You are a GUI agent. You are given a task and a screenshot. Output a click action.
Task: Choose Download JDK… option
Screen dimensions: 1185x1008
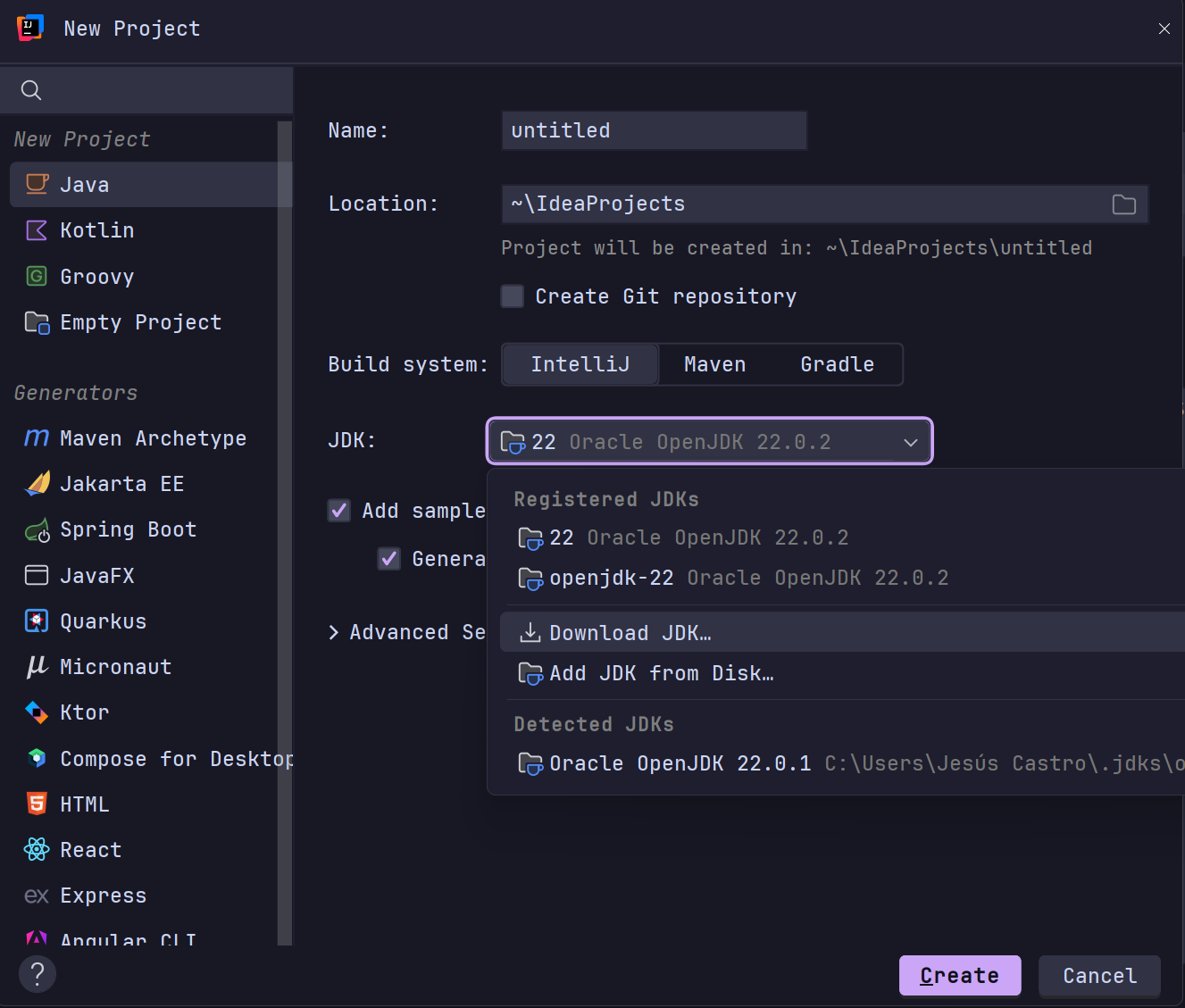tap(842, 632)
